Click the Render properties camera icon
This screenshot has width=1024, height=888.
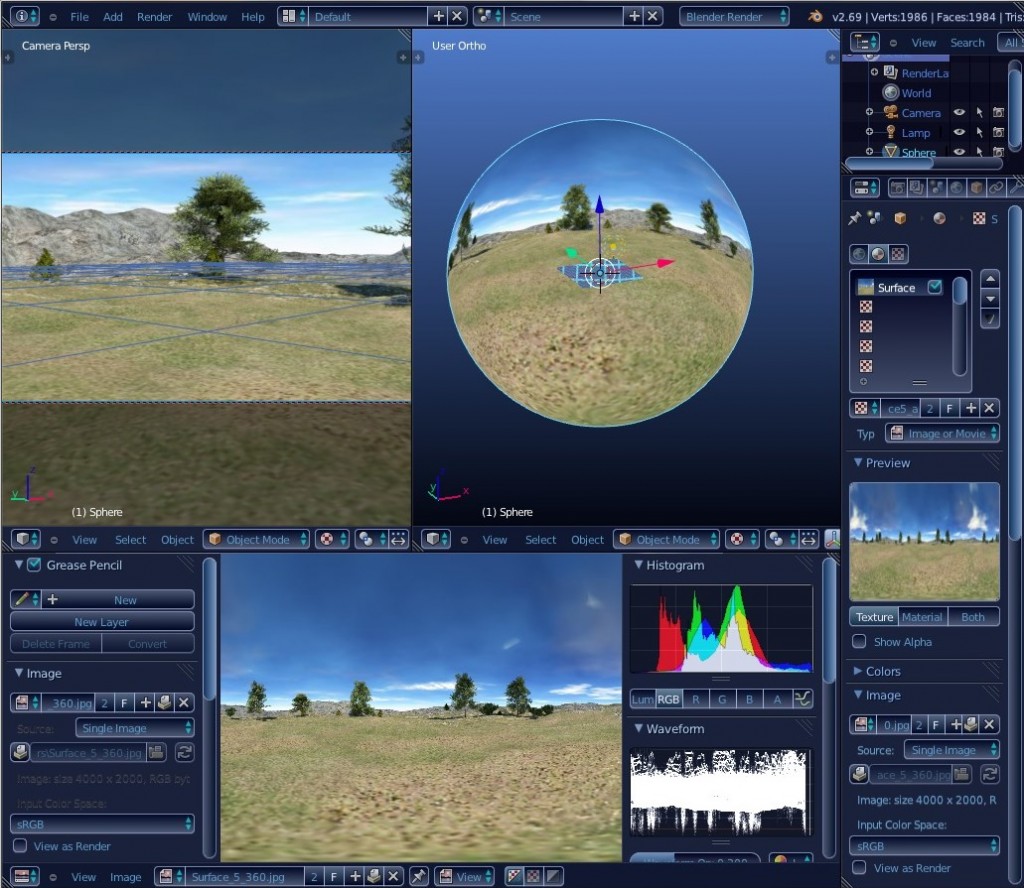897,187
